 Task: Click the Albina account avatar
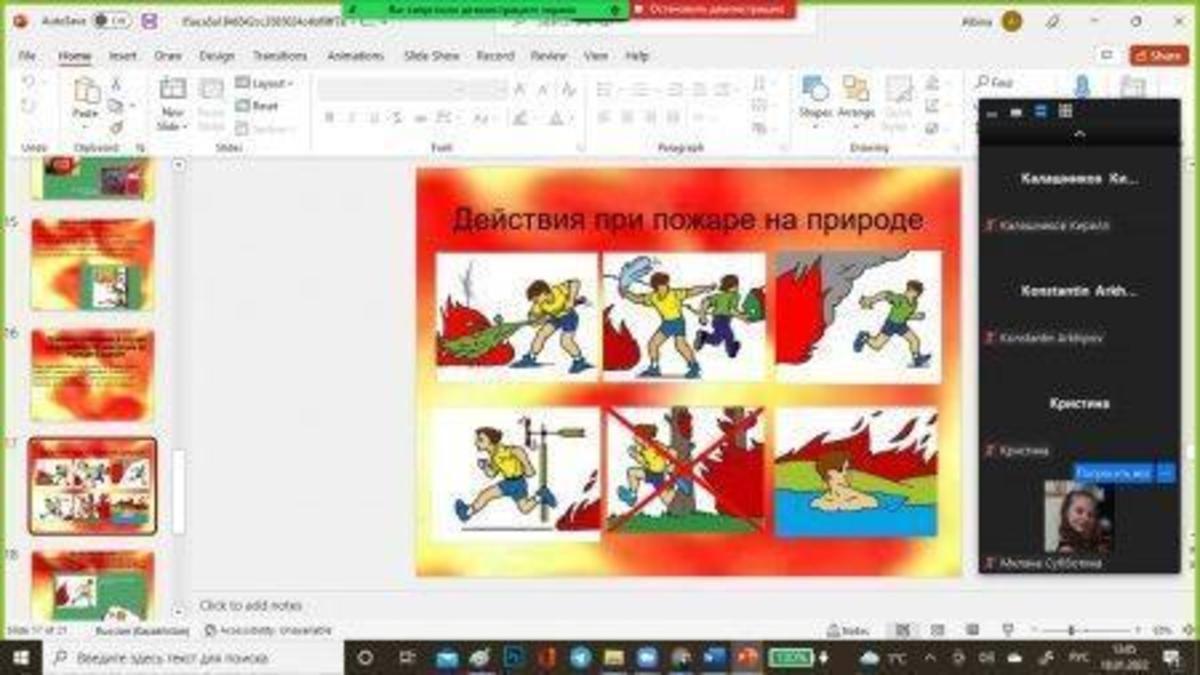1012,21
